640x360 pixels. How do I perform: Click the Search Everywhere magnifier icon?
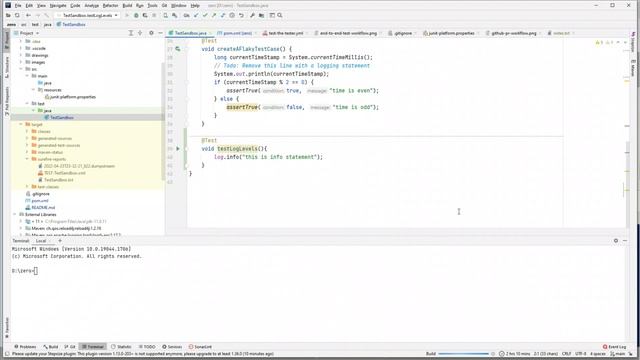(x=280, y=16)
